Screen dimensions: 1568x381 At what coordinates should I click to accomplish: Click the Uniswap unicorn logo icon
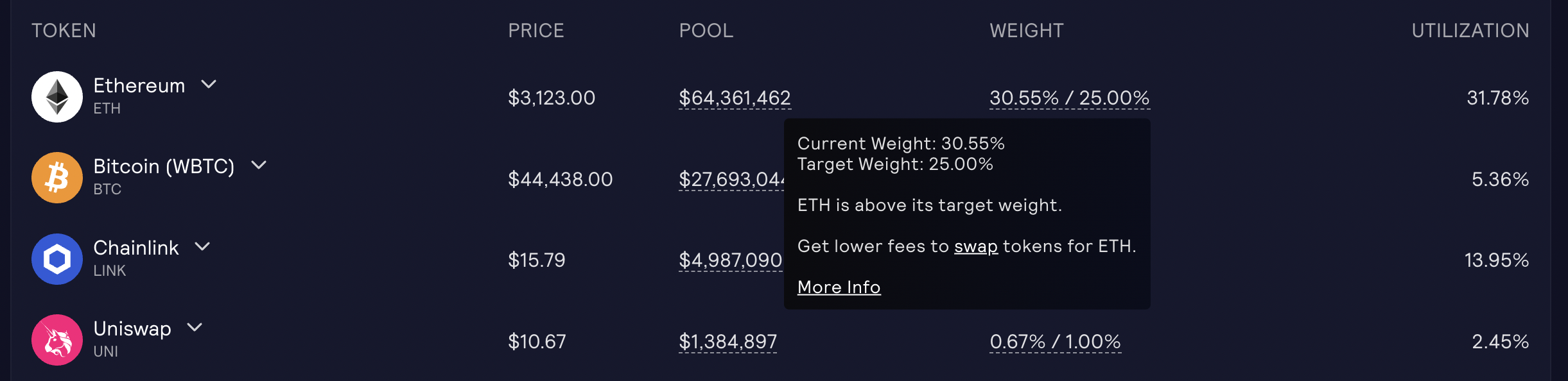pyautogui.click(x=57, y=340)
